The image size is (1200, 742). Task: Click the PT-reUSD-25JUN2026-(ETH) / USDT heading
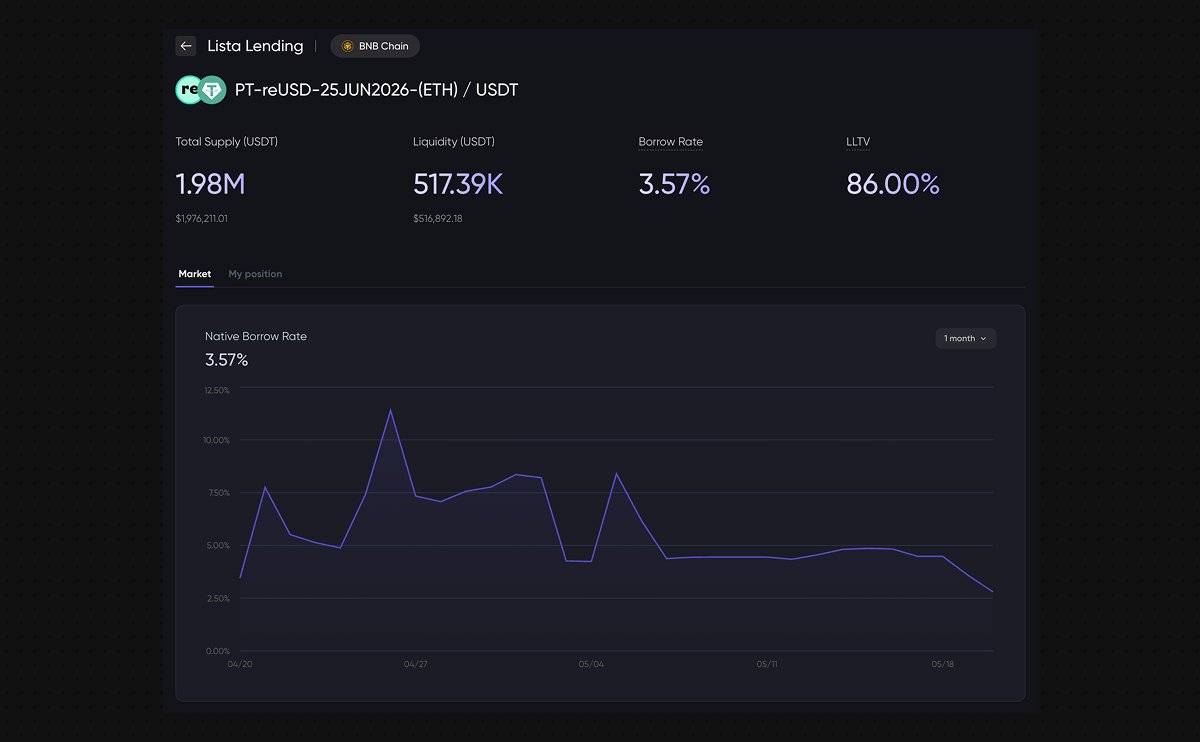[376, 90]
